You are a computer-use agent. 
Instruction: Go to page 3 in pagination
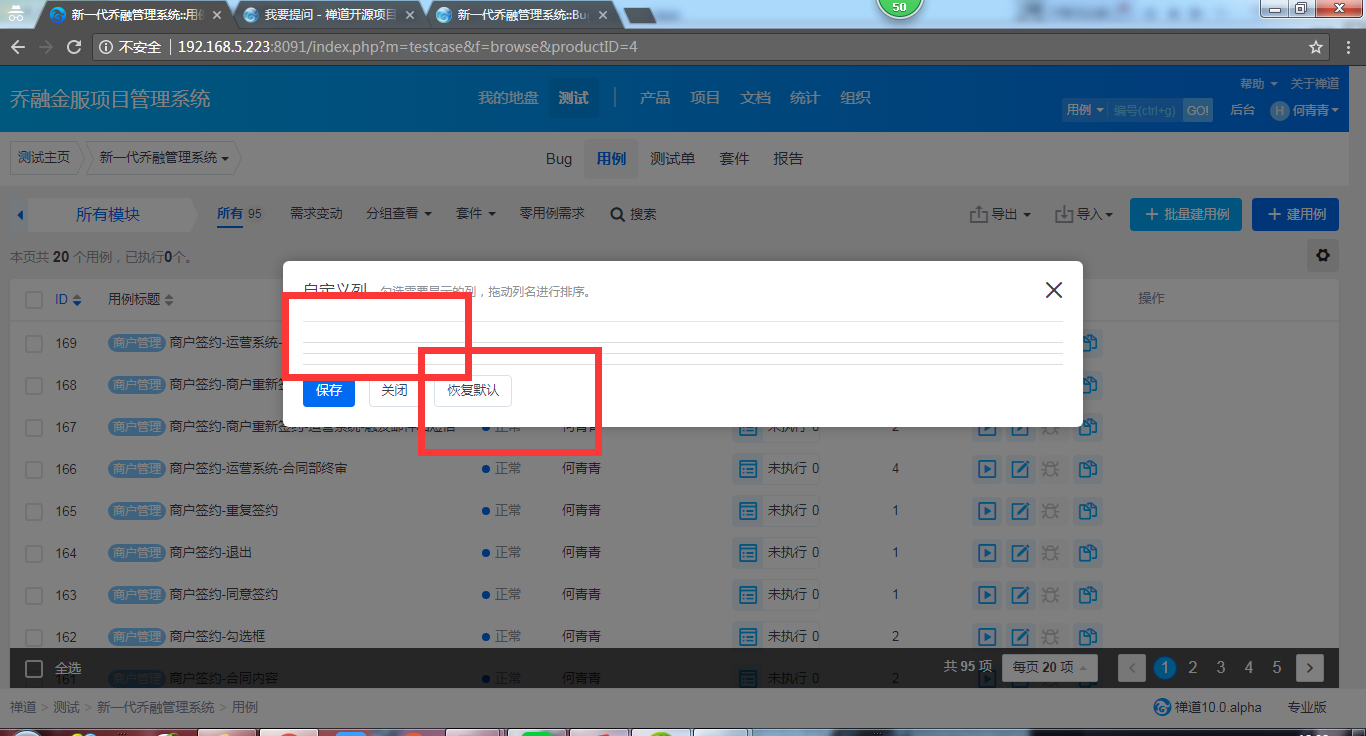coord(1221,668)
